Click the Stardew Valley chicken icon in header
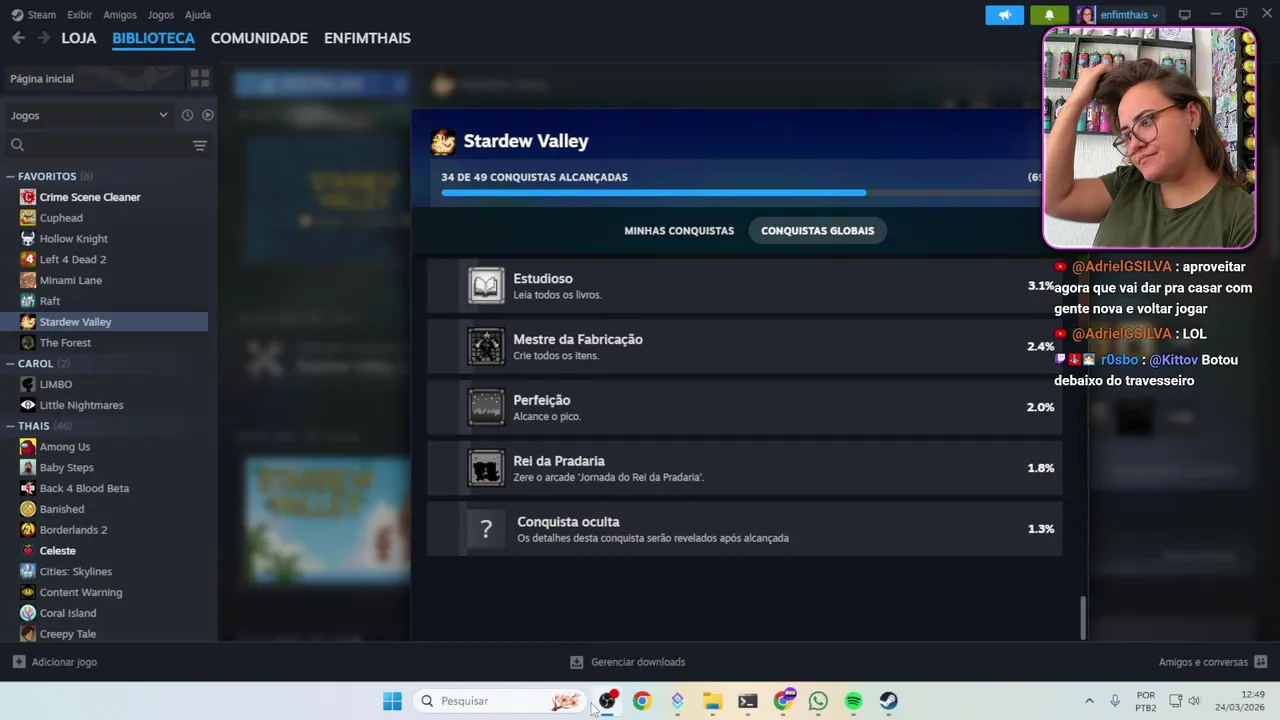This screenshot has height=720, width=1280. [443, 142]
